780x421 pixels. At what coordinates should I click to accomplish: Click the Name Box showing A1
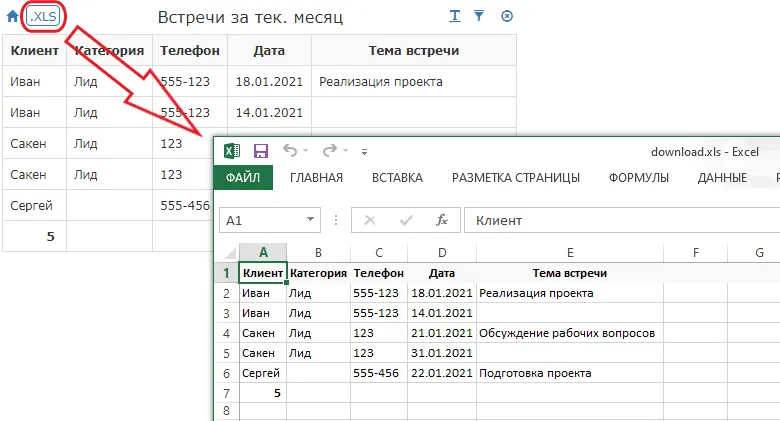click(x=261, y=220)
